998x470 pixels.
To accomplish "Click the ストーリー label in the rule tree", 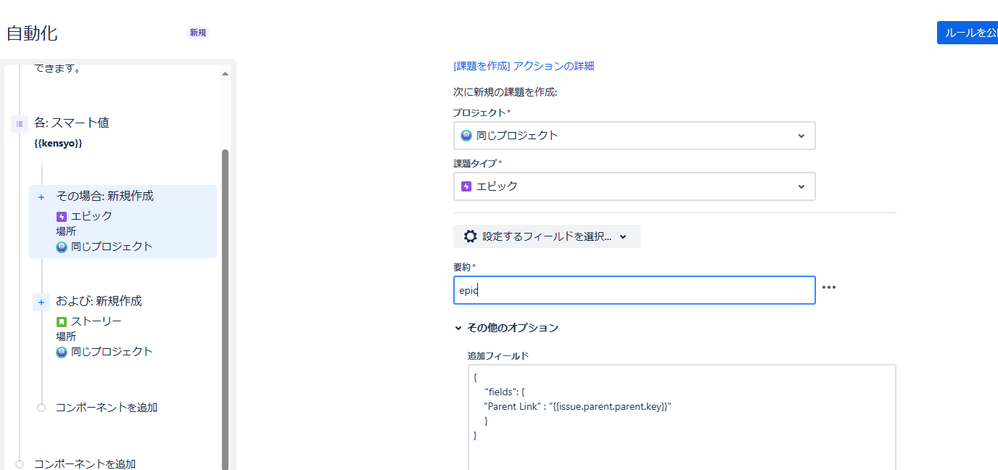I will pyautogui.click(x=96, y=321).
